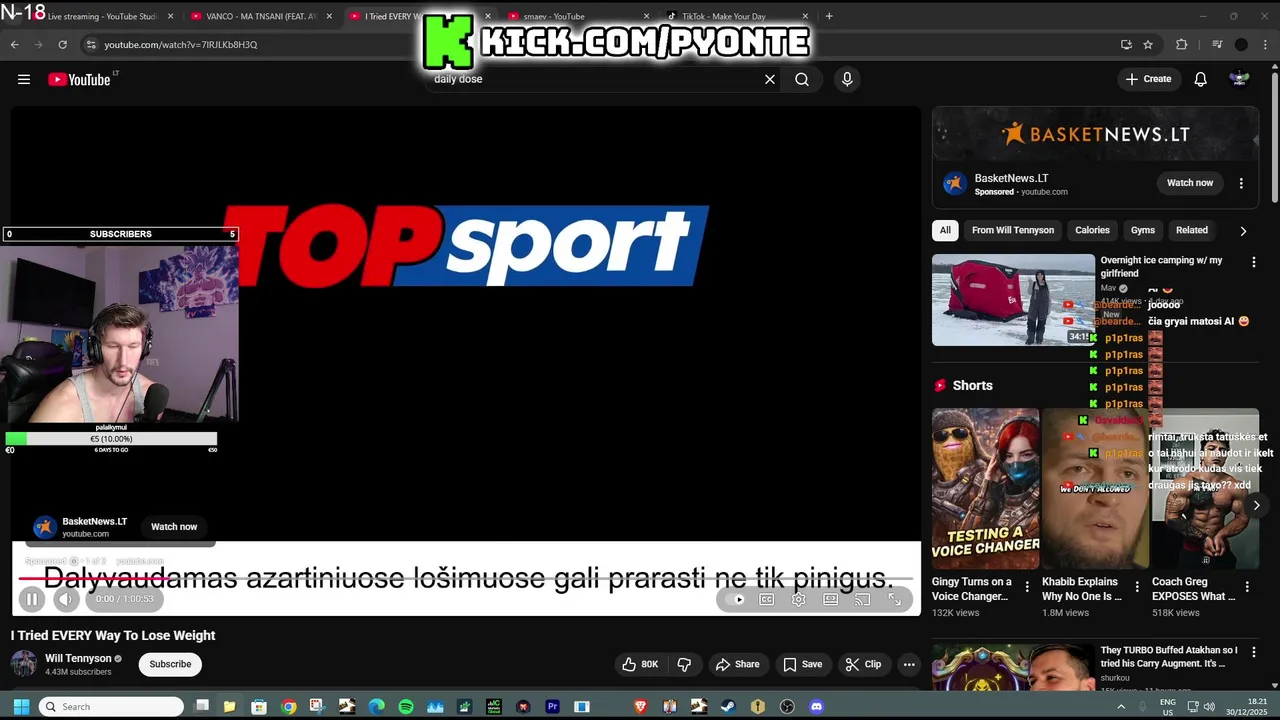Open Premiere Pro from taskbar
The image size is (1280, 720).
pos(552,706)
